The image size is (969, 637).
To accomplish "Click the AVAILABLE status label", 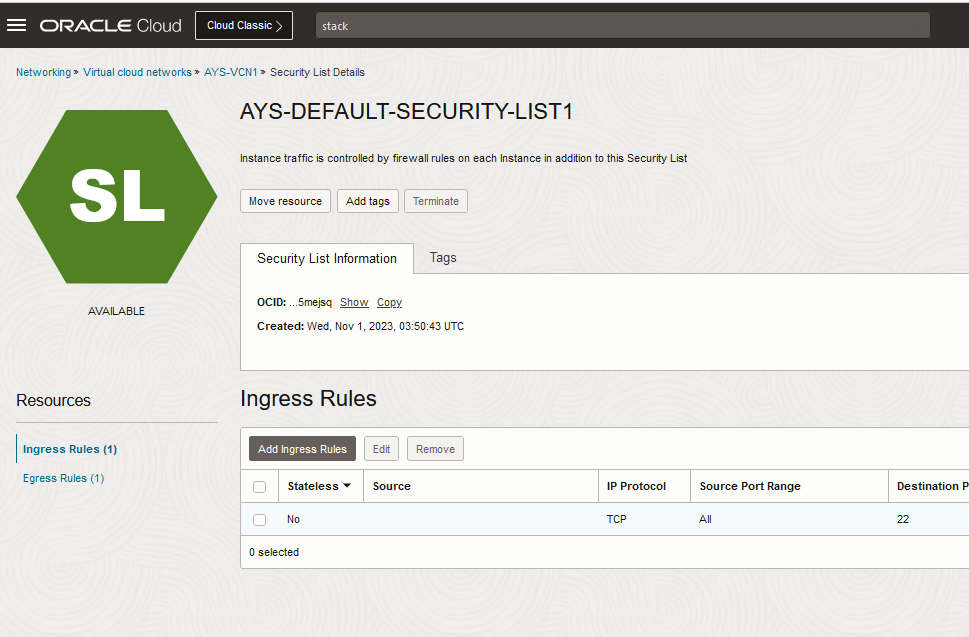I will [x=116, y=311].
